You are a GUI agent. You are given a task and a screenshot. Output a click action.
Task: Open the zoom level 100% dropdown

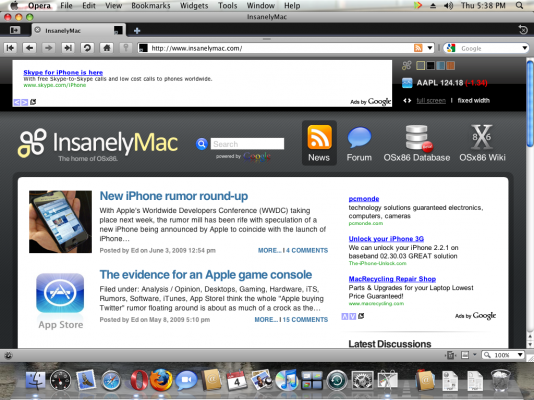[502, 355]
